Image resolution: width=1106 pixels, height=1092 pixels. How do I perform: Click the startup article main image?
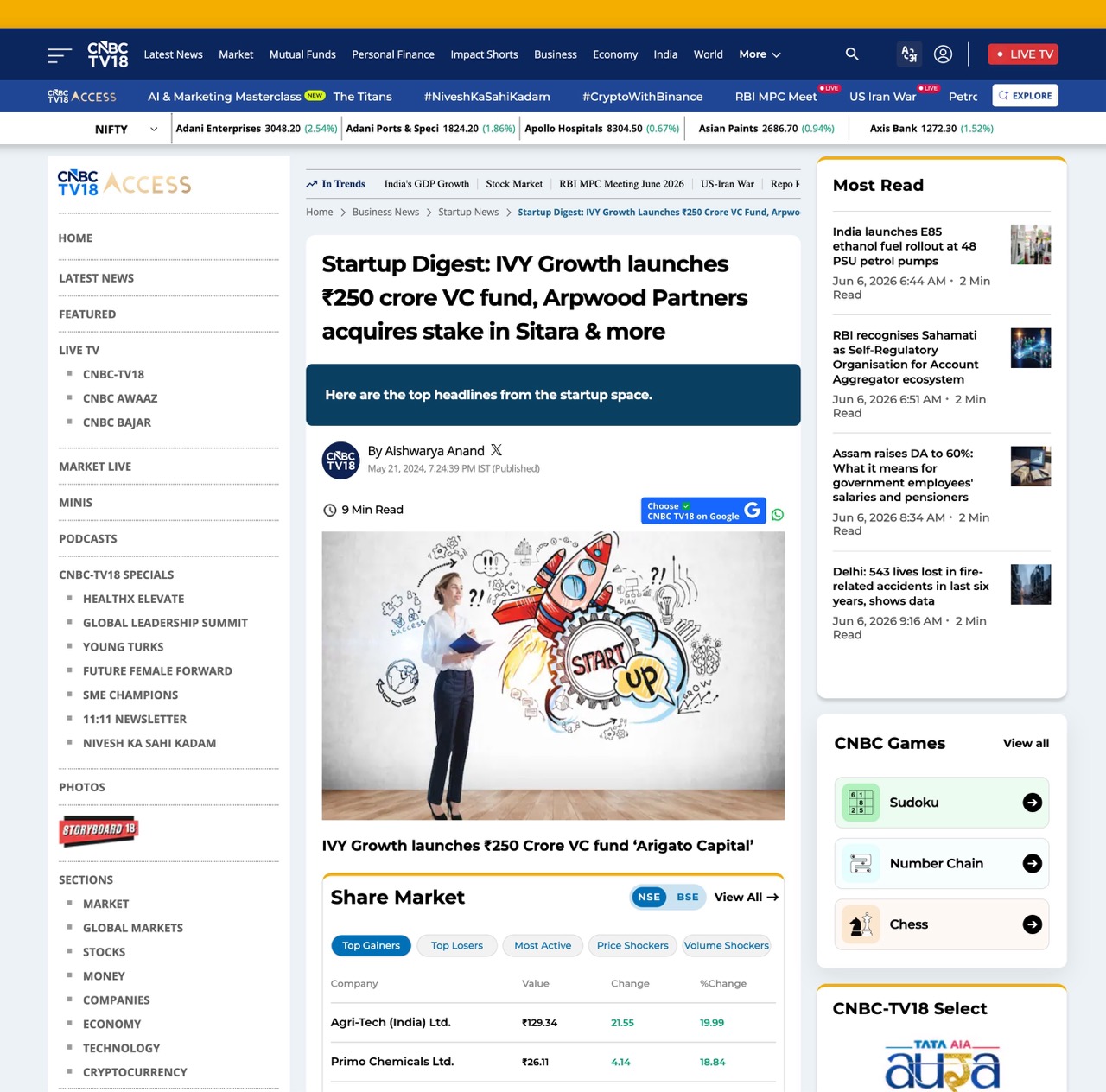(553, 676)
